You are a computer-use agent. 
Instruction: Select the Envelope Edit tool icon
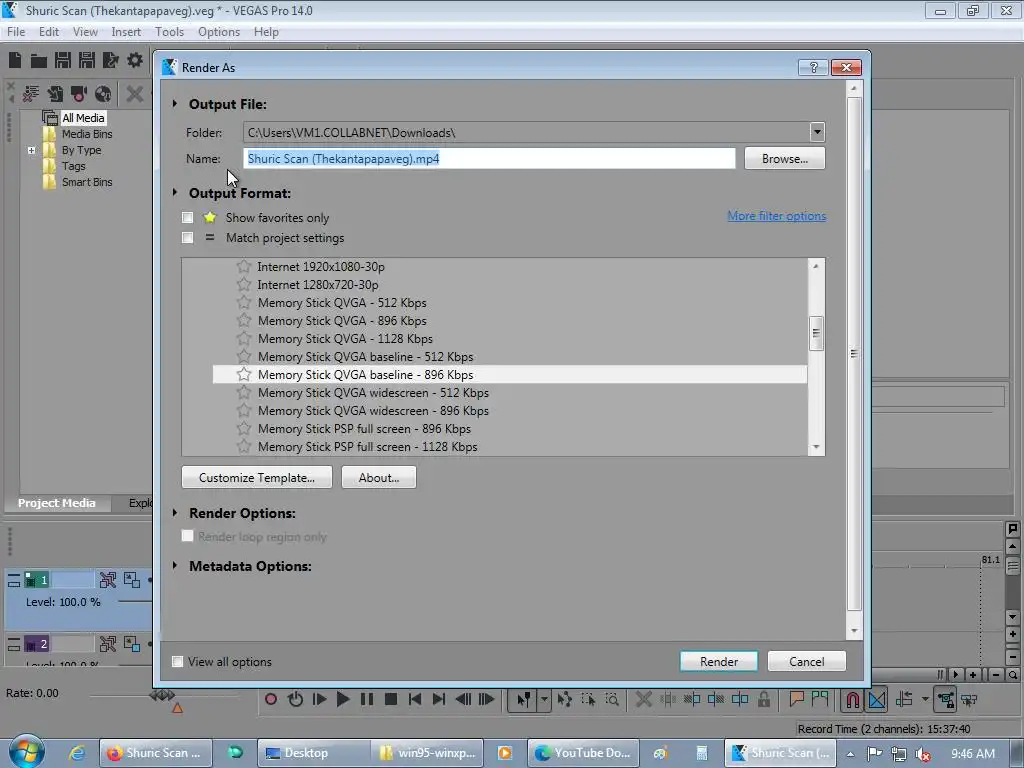(565, 699)
